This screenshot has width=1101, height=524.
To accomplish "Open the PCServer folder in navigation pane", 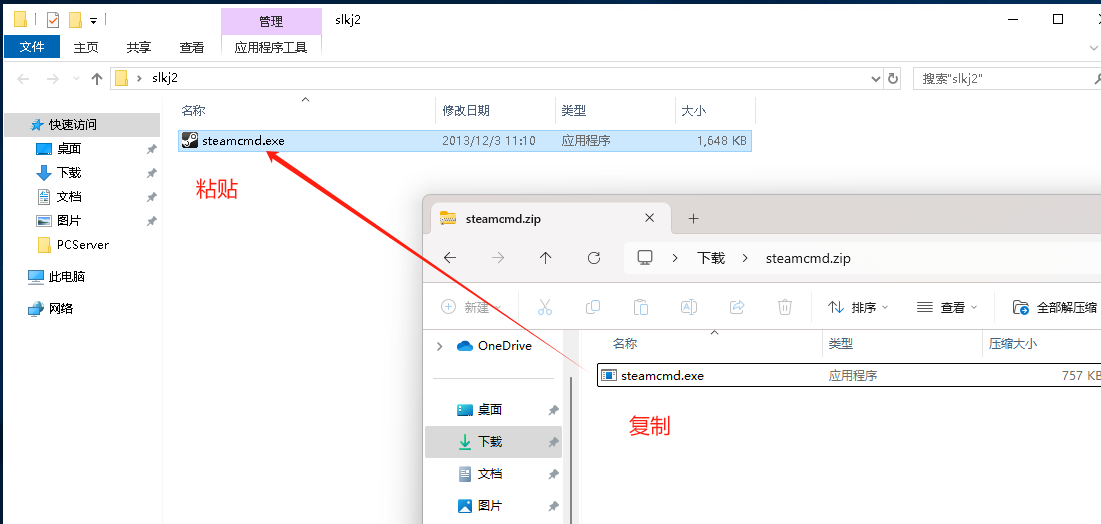I will click(x=83, y=244).
